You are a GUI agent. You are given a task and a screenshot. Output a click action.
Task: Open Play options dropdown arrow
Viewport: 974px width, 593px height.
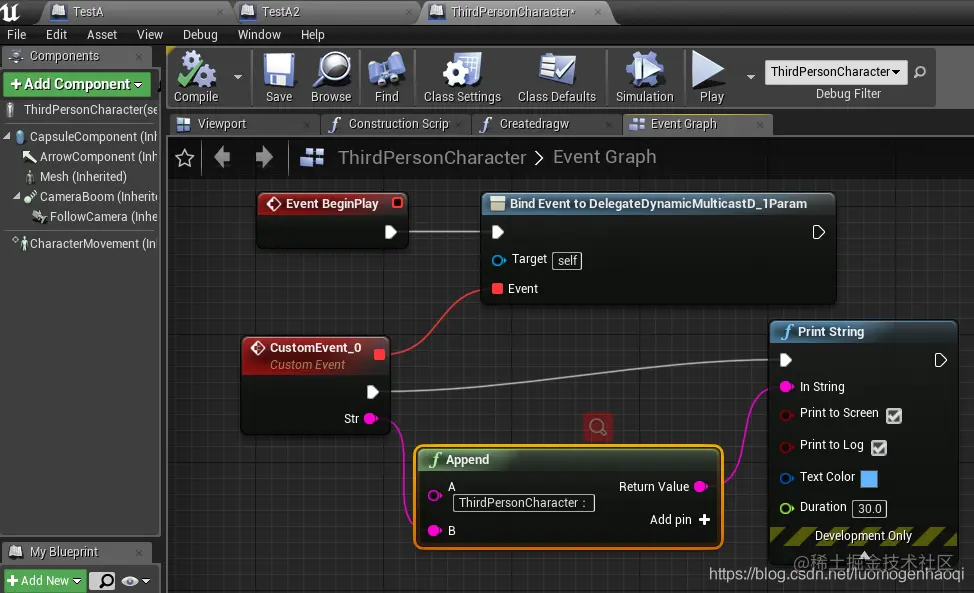[x=750, y=77]
